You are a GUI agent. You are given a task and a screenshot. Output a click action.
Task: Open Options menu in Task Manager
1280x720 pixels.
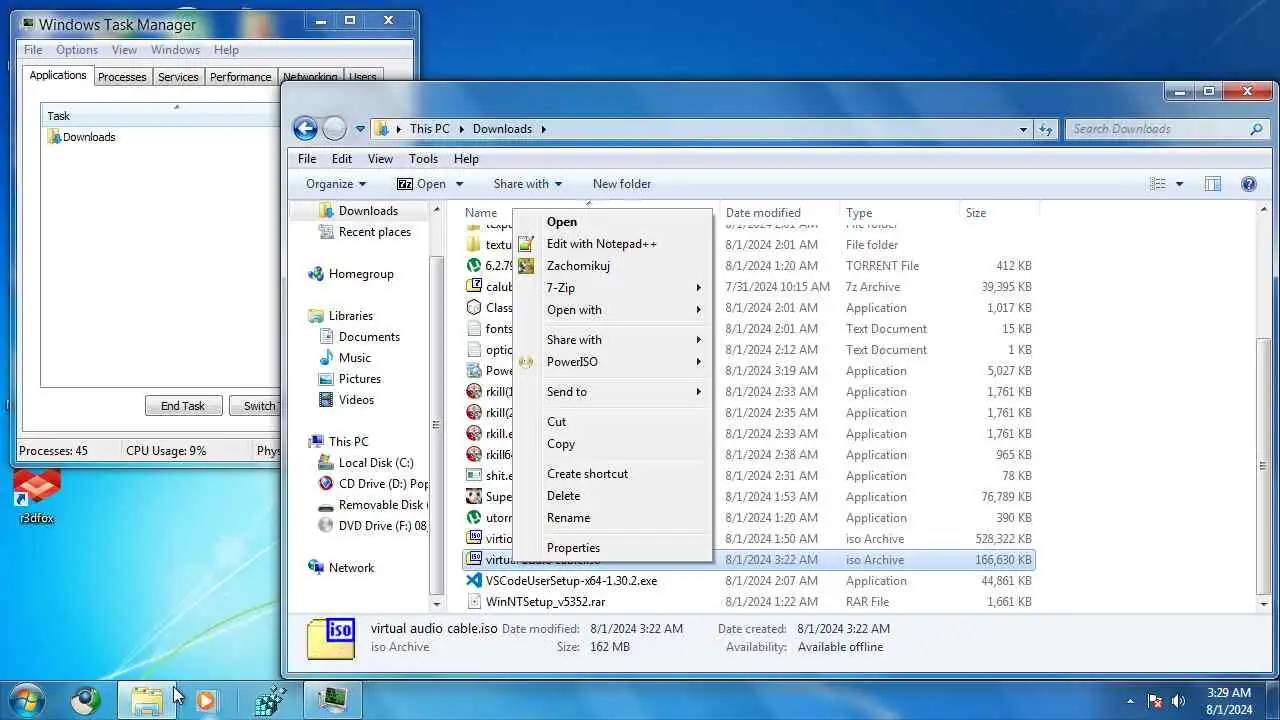[x=77, y=50]
